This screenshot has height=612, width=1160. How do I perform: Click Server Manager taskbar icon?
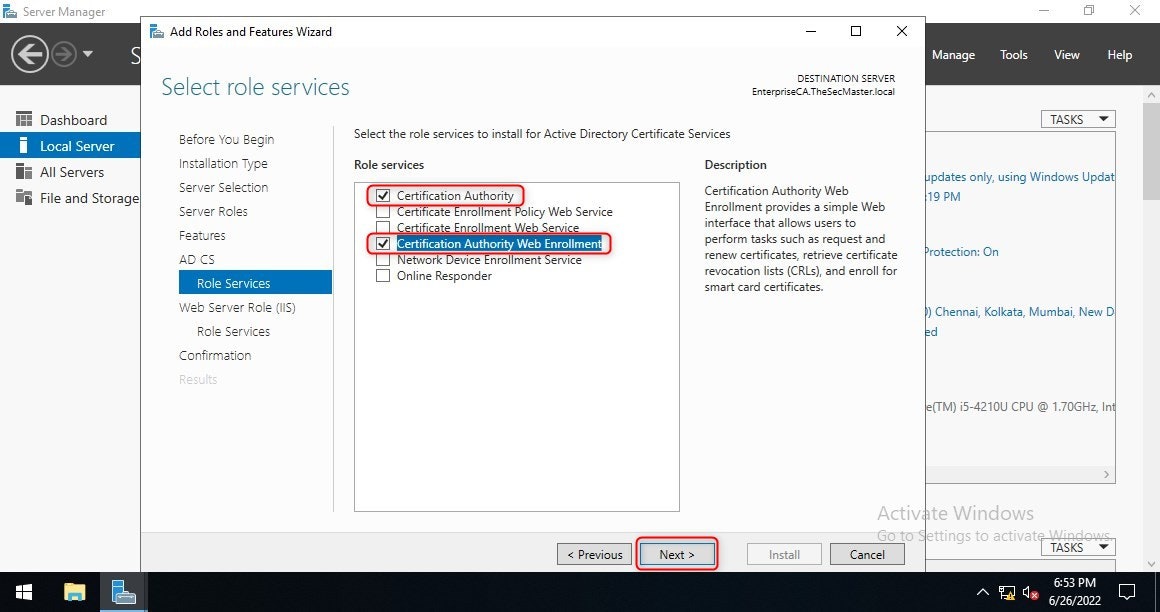pos(122,592)
